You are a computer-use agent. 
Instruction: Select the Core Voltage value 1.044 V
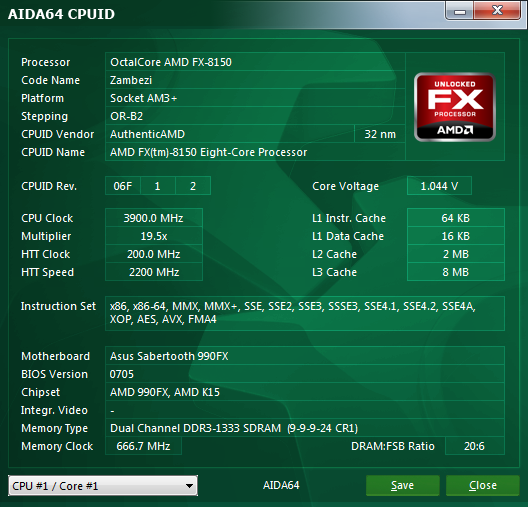[439, 186]
